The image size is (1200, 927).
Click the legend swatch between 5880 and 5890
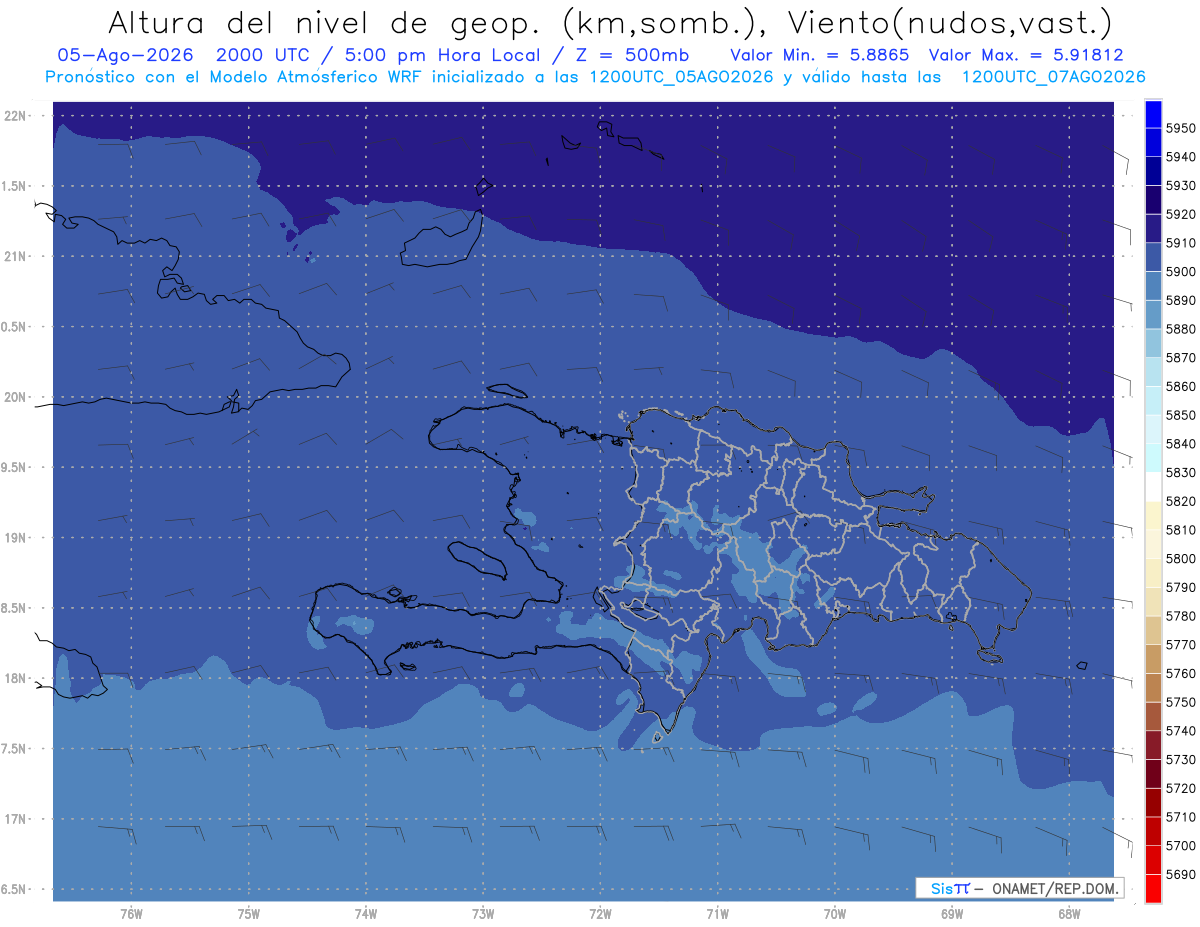(x=1153, y=315)
